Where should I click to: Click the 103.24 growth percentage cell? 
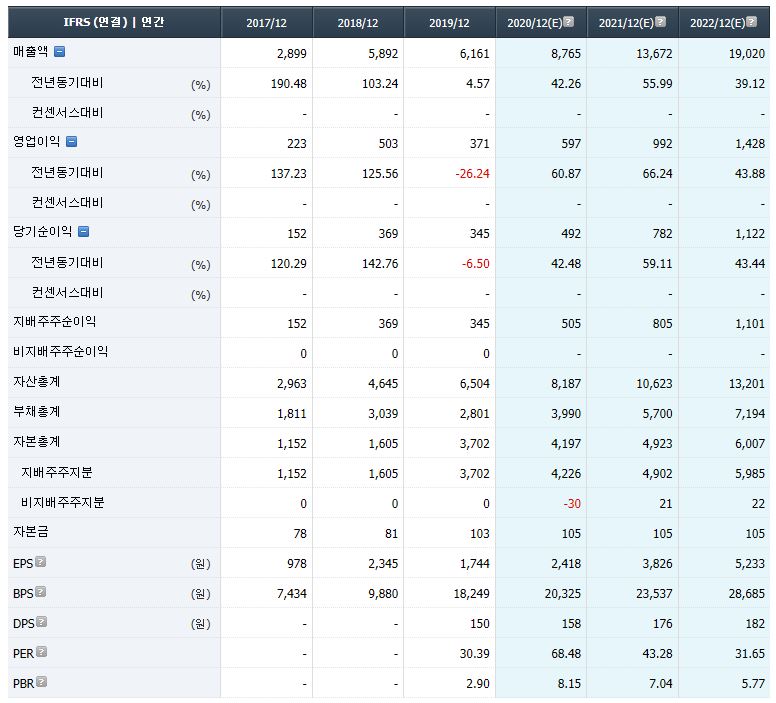[380, 84]
